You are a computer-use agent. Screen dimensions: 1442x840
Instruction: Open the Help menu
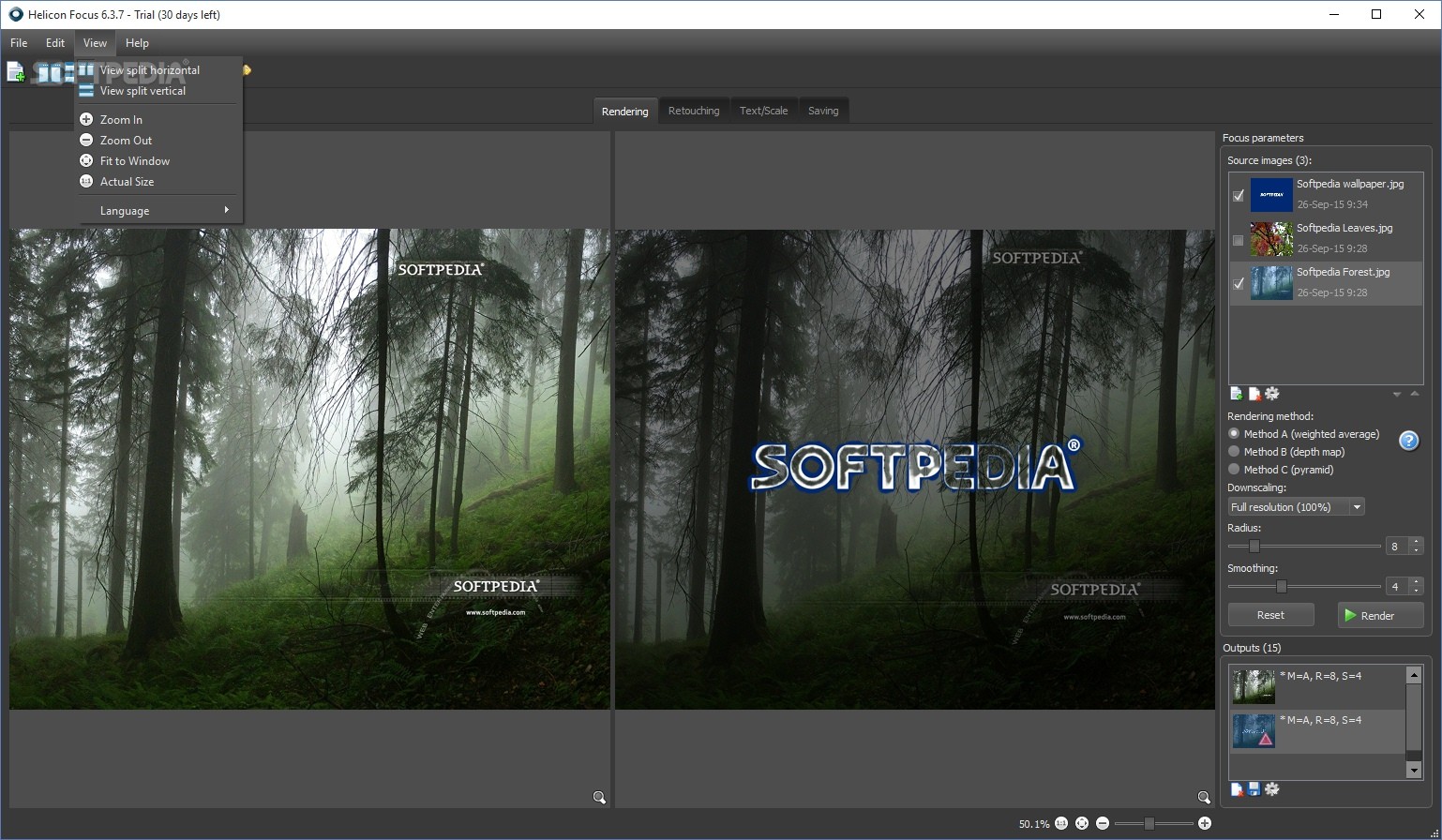point(137,43)
